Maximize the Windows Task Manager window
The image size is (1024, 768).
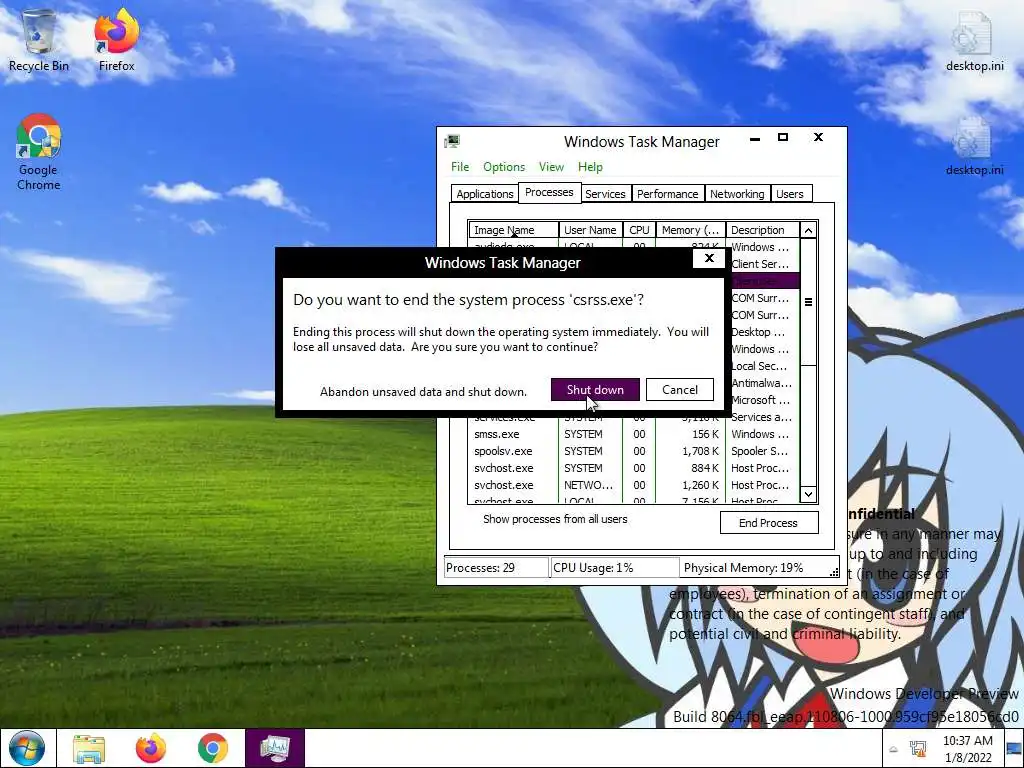point(783,137)
